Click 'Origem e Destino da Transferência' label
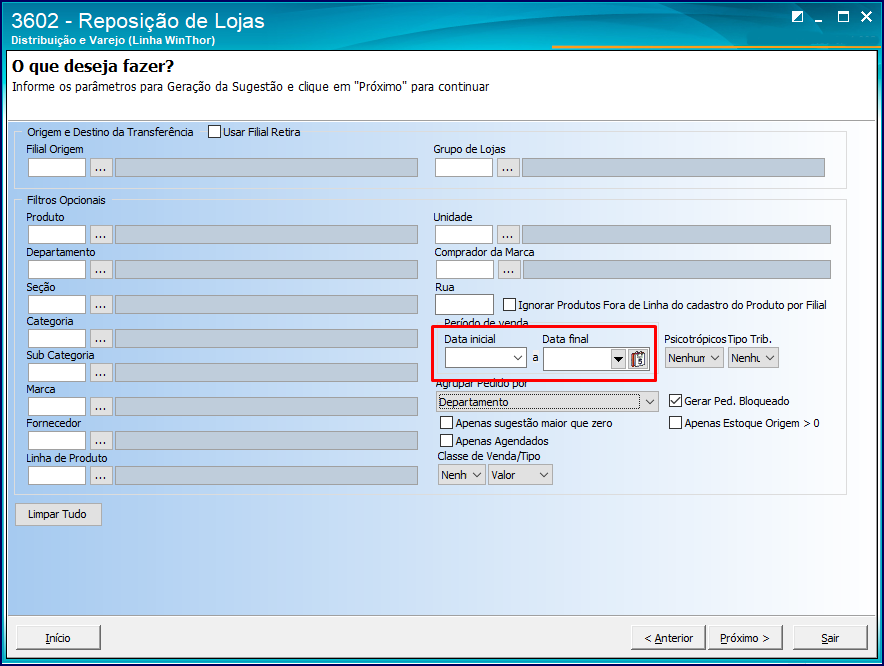This screenshot has width=884, height=666. (x=110, y=132)
